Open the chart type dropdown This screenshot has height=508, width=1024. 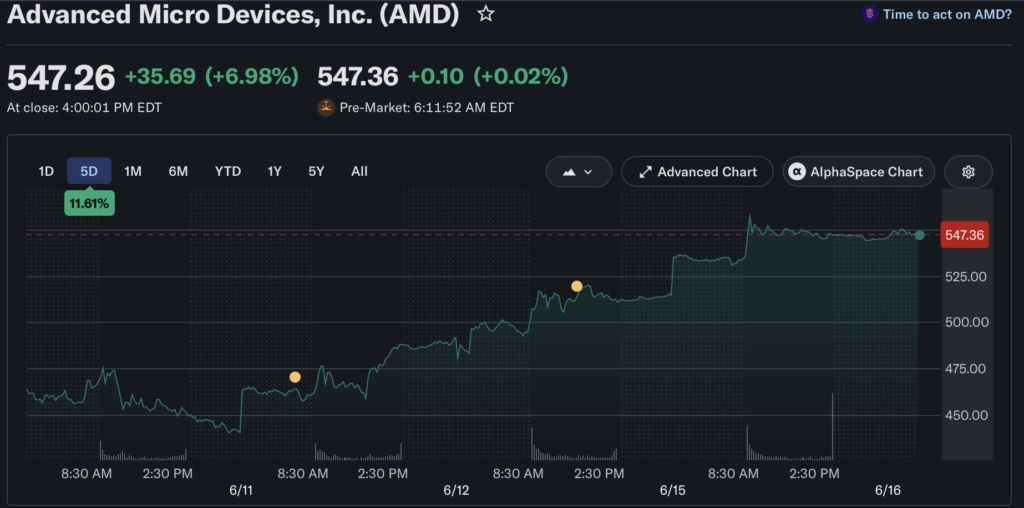(x=579, y=172)
